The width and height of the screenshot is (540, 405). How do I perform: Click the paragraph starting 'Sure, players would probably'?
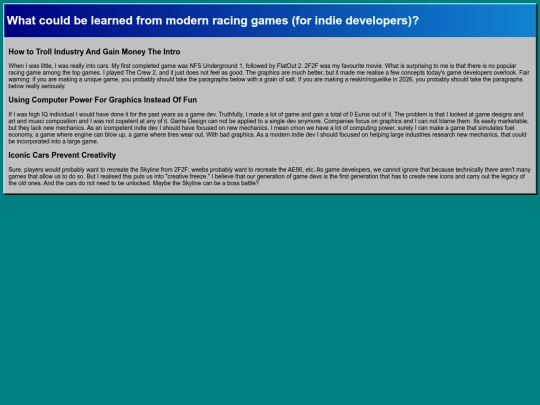coord(270,176)
